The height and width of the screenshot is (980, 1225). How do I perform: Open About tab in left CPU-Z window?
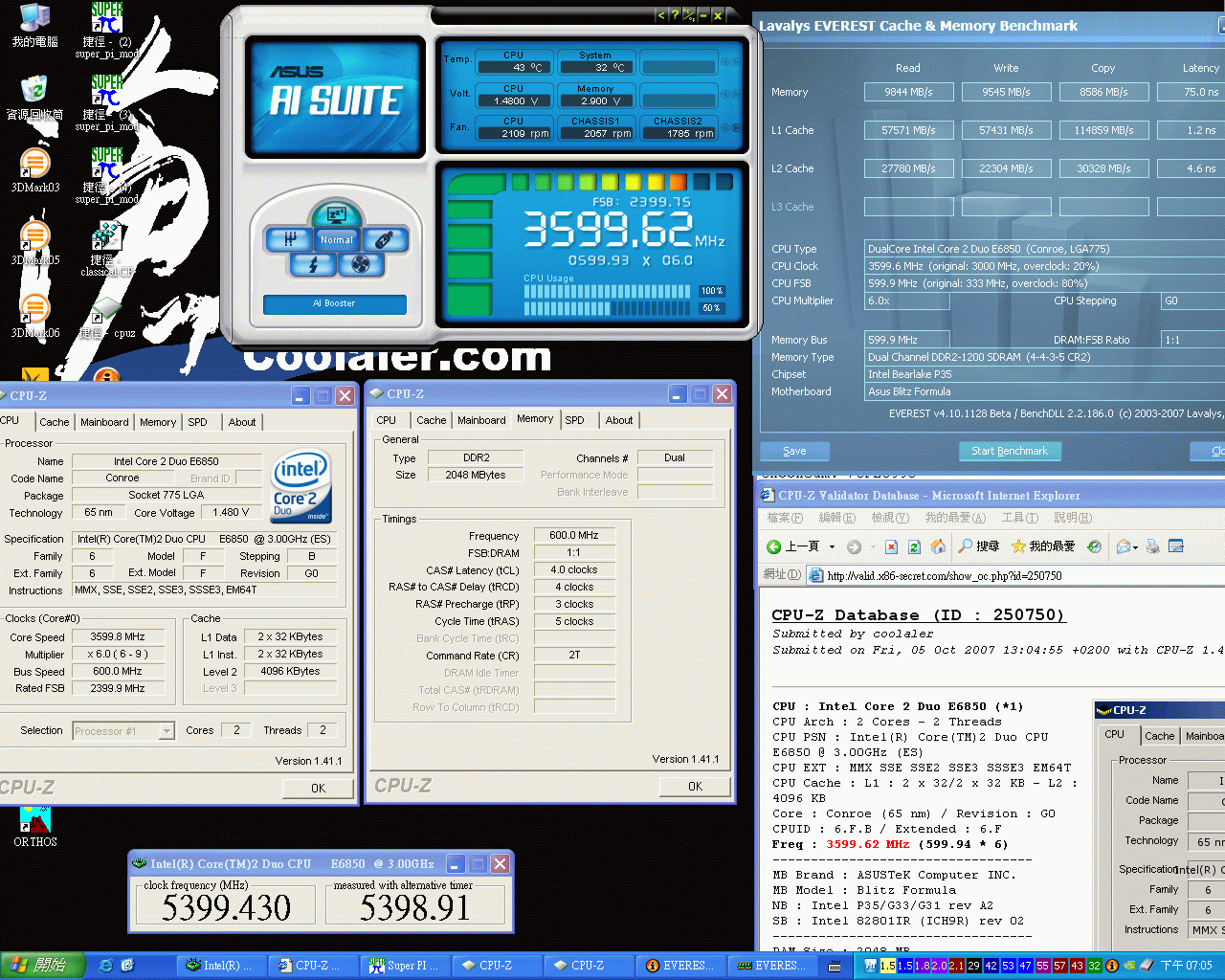[x=242, y=422]
